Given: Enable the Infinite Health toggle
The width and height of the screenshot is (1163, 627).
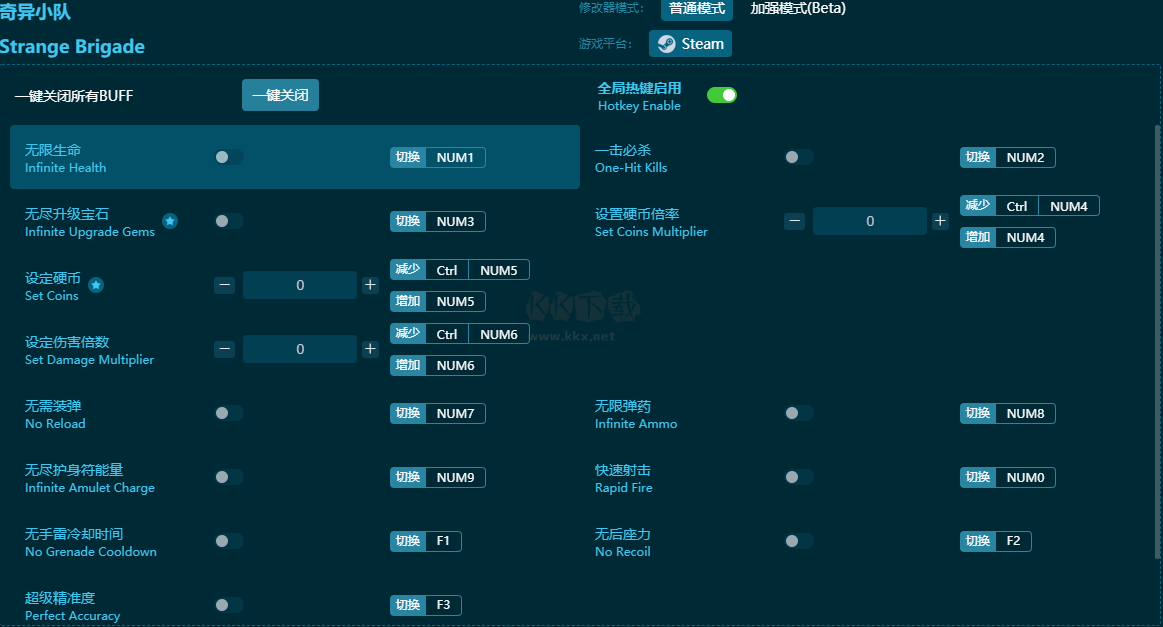Looking at the screenshot, I should tap(228, 157).
